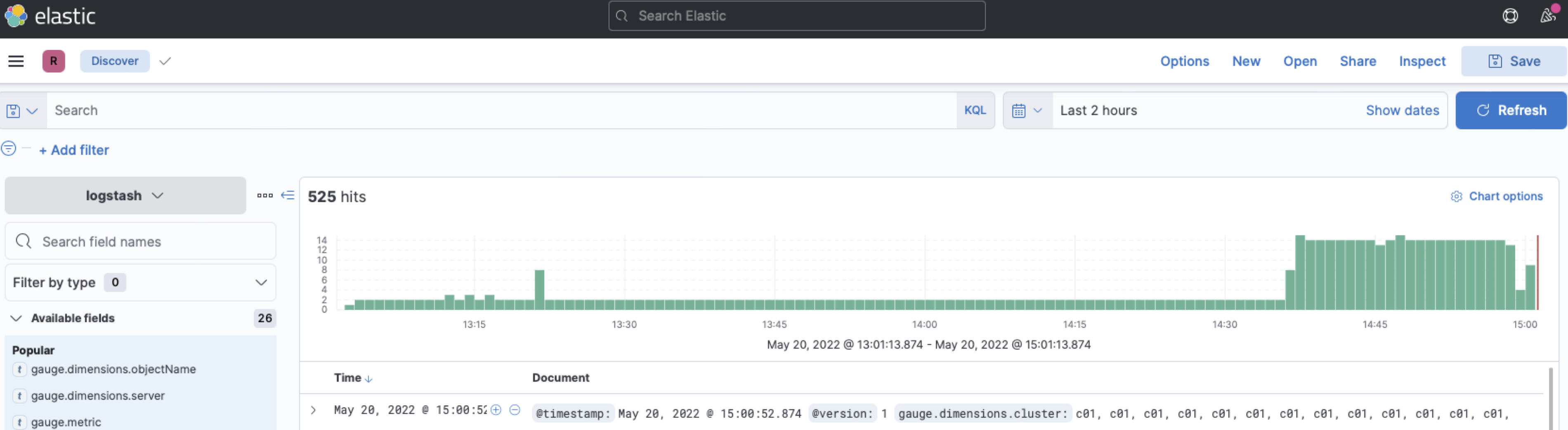Image resolution: width=1568 pixels, height=430 pixels.
Task: Click the Add filter link
Action: click(73, 150)
